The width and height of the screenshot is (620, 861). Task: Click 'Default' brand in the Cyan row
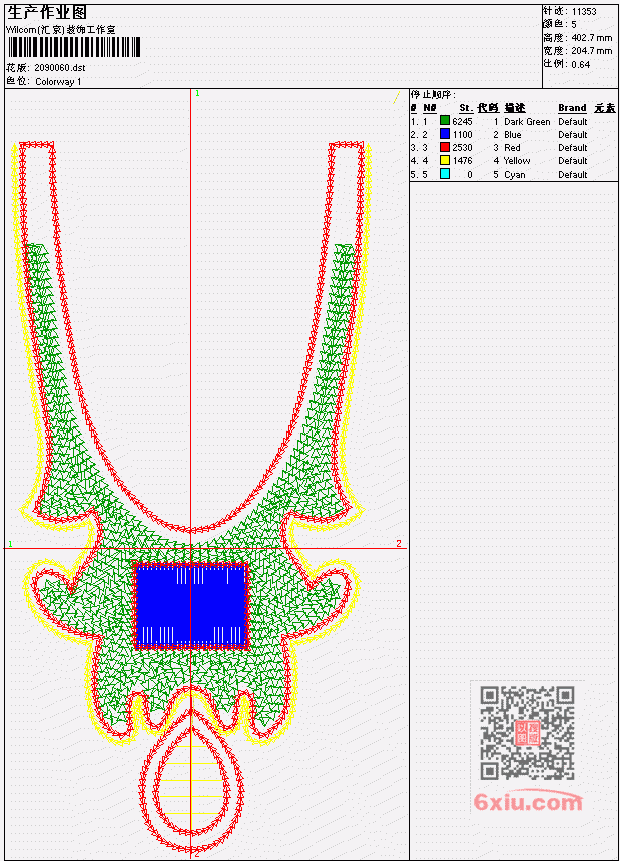click(573, 175)
